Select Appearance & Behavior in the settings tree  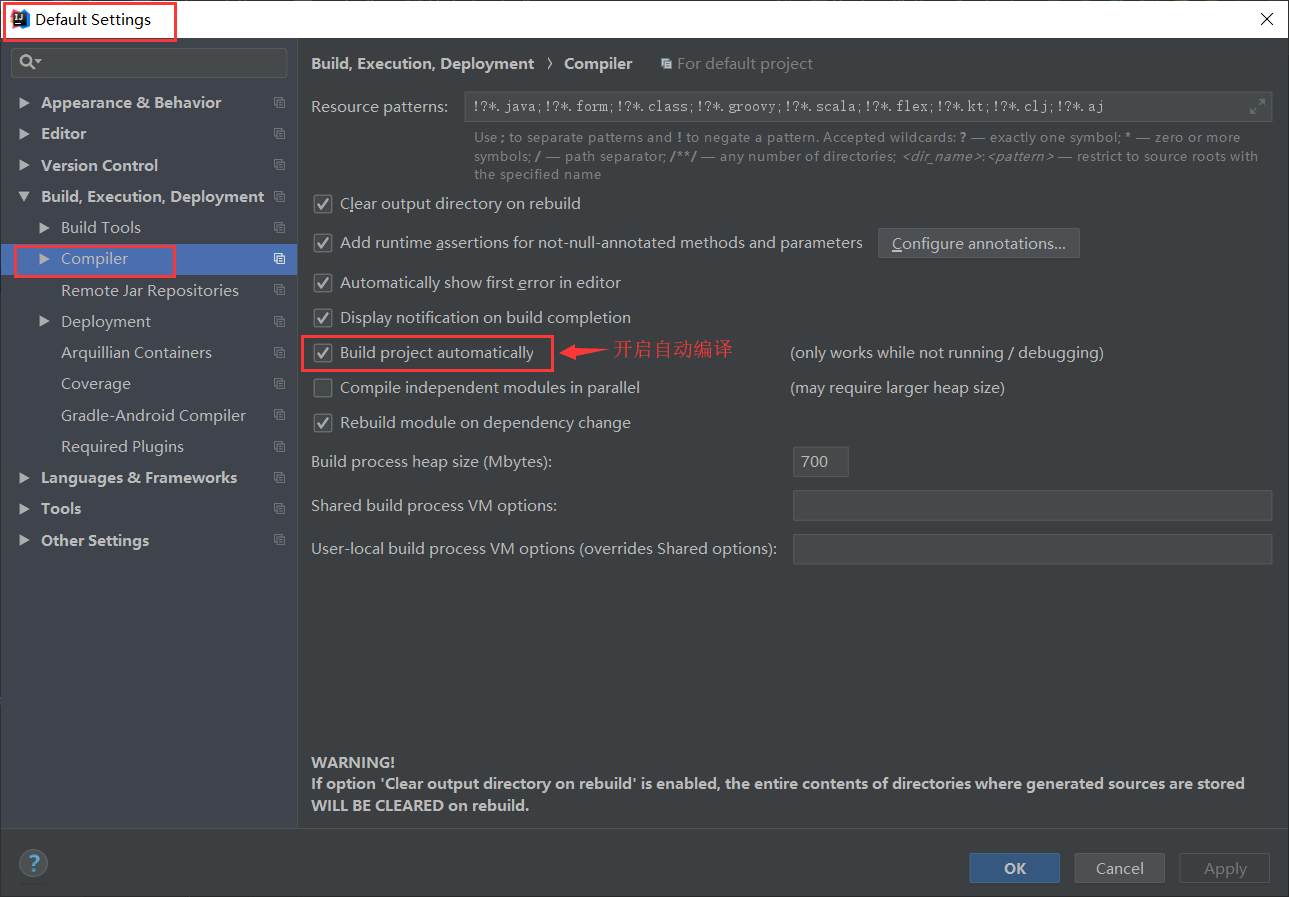[131, 103]
